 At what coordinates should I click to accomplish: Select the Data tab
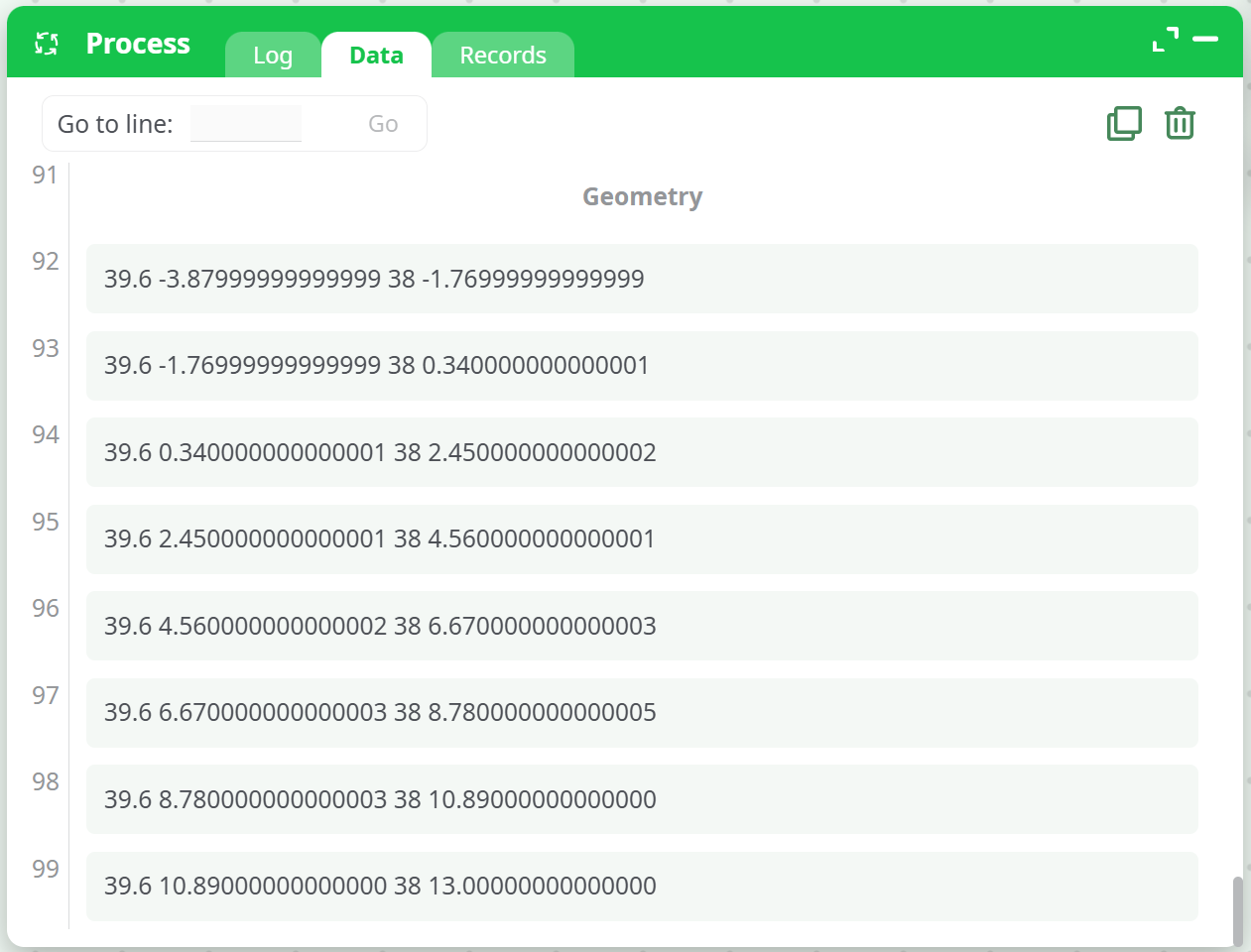[376, 56]
